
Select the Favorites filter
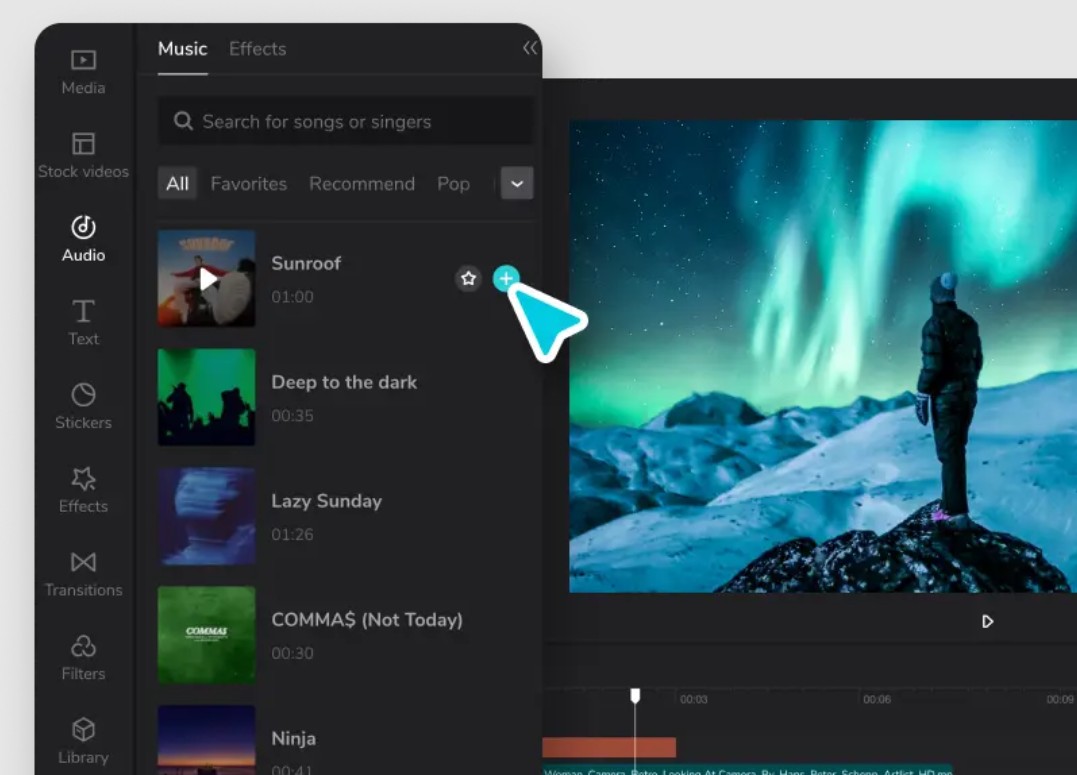click(248, 184)
